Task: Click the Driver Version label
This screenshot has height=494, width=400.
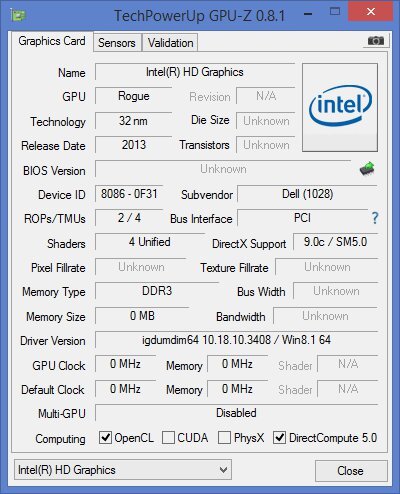Action: 53,341
